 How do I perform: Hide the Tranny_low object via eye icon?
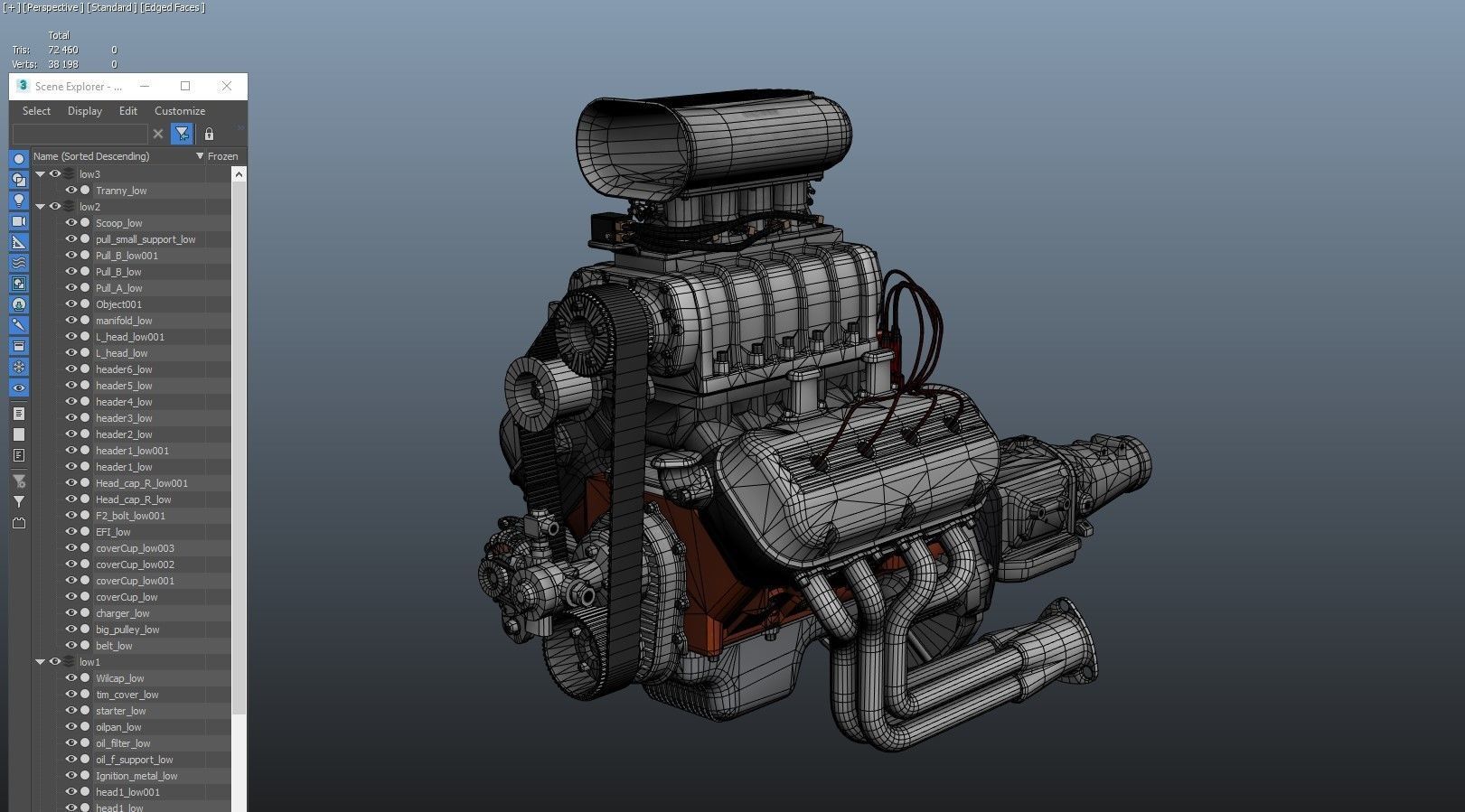tap(70, 191)
